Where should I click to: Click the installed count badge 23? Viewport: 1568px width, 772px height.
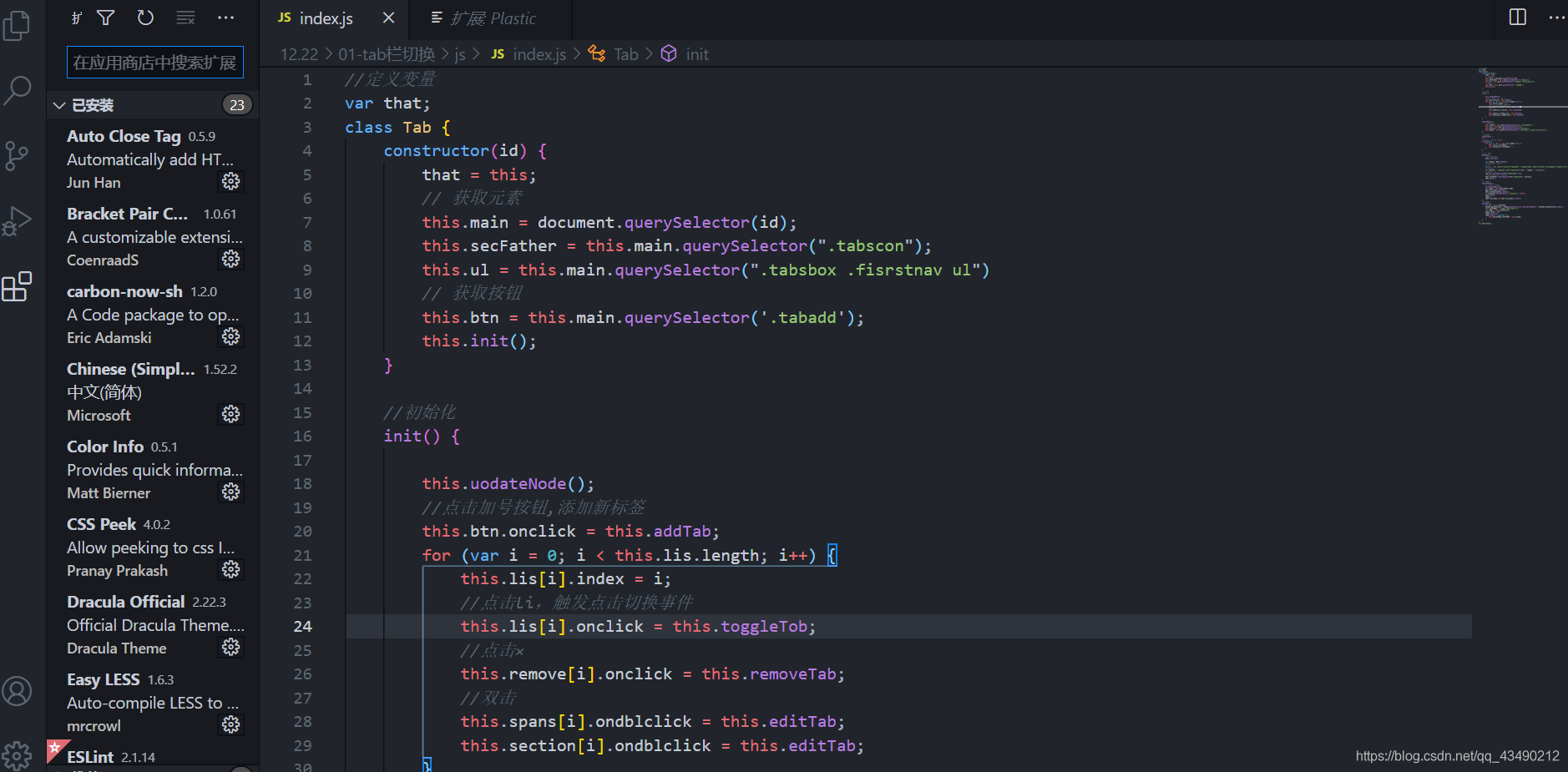(237, 105)
